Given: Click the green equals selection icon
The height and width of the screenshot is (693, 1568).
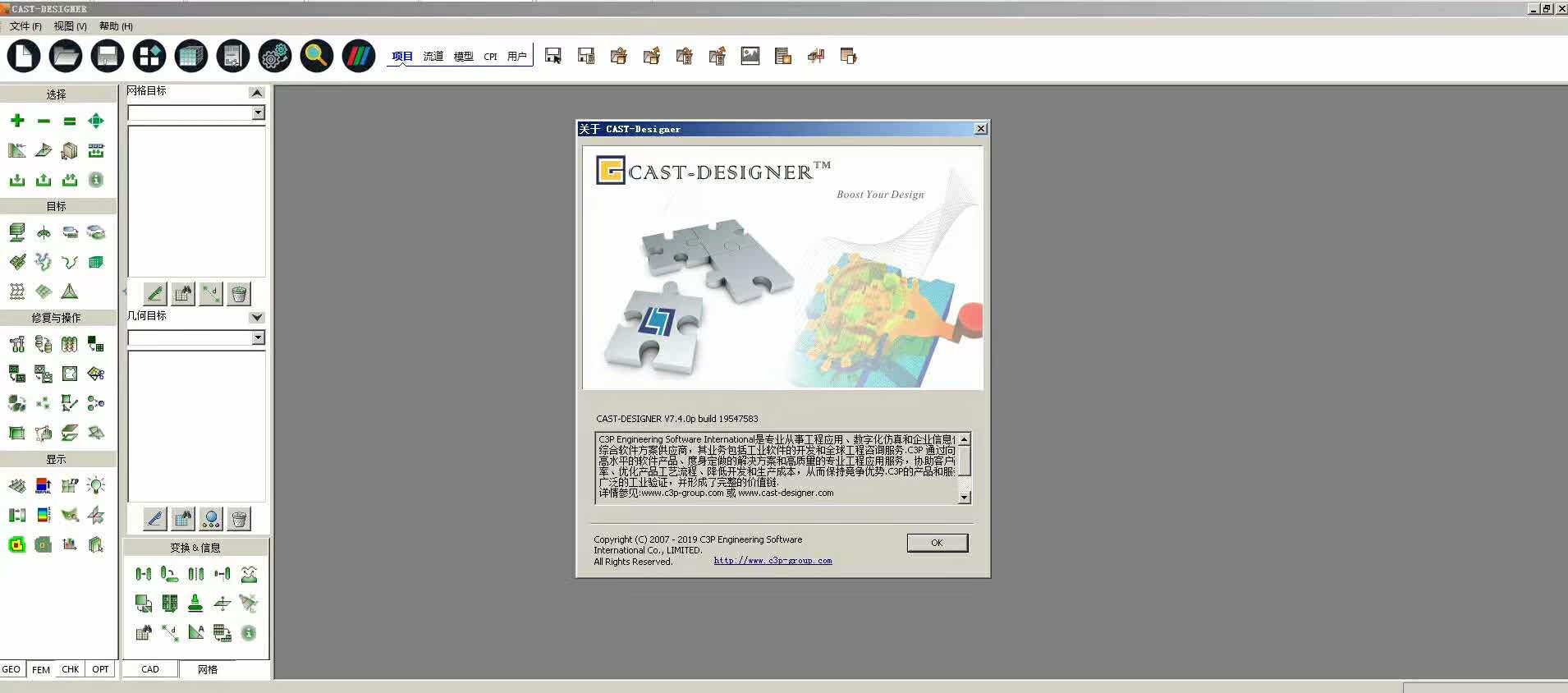Looking at the screenshot, I should (70, 121).
